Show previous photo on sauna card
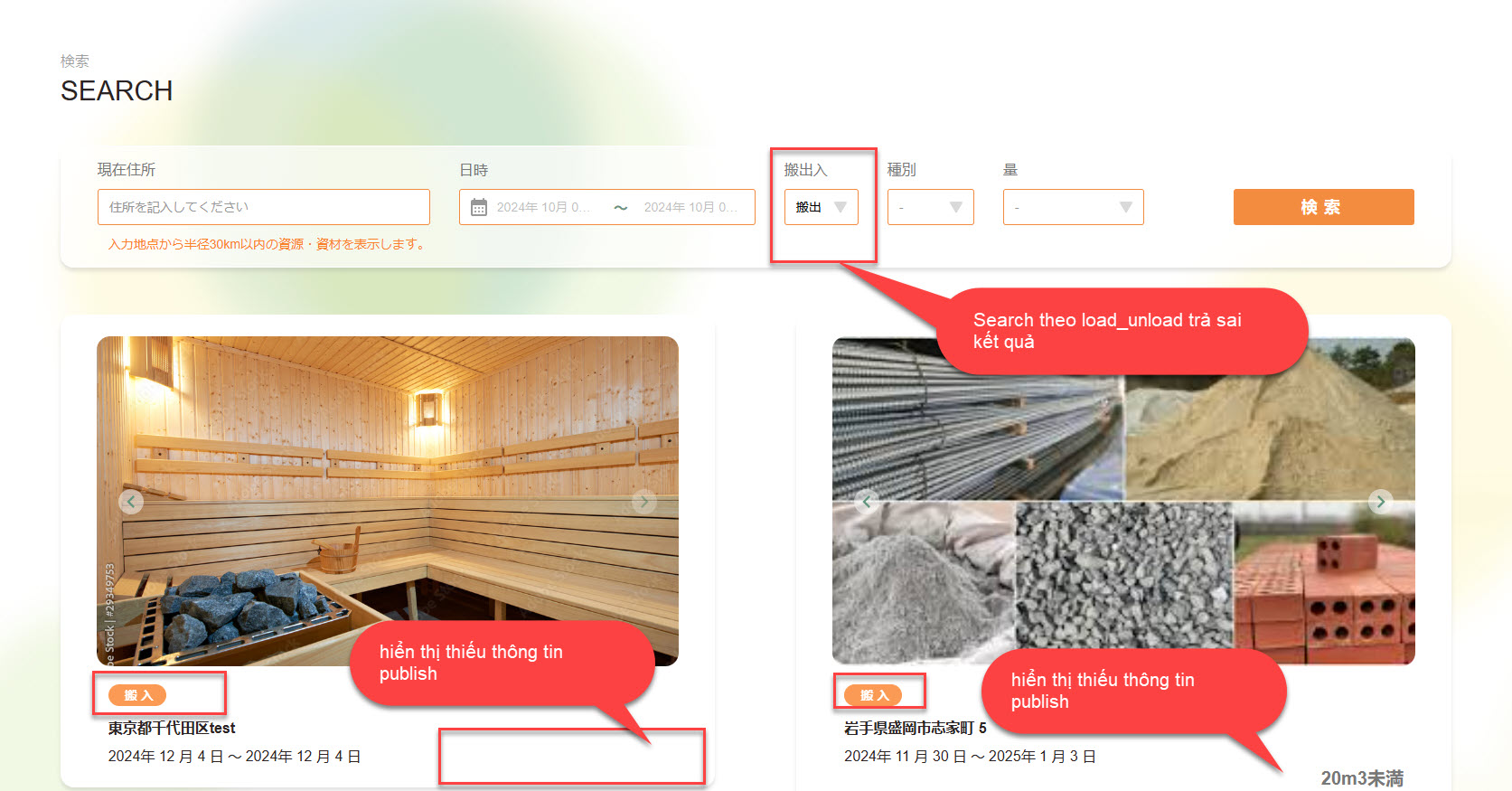 click(x=131, y=502)
